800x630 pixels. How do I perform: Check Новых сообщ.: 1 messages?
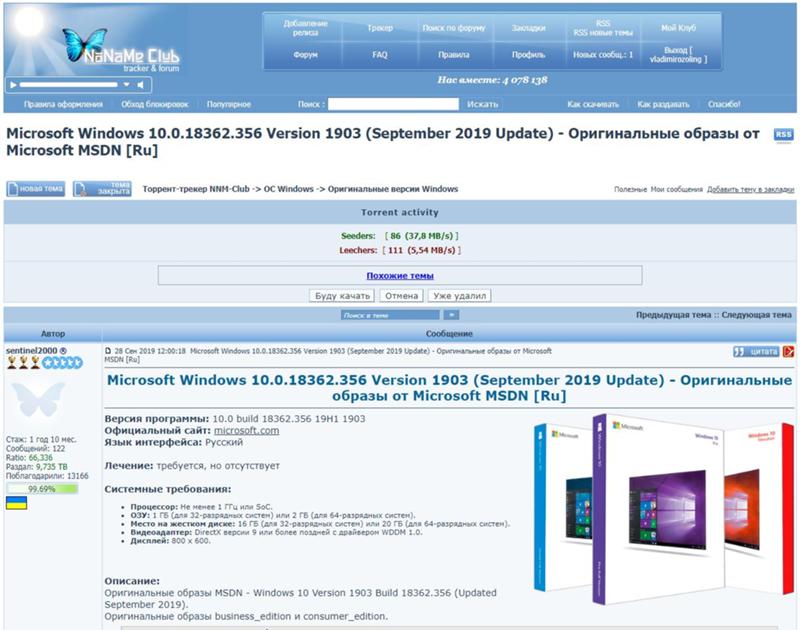[x=603, y=55]
